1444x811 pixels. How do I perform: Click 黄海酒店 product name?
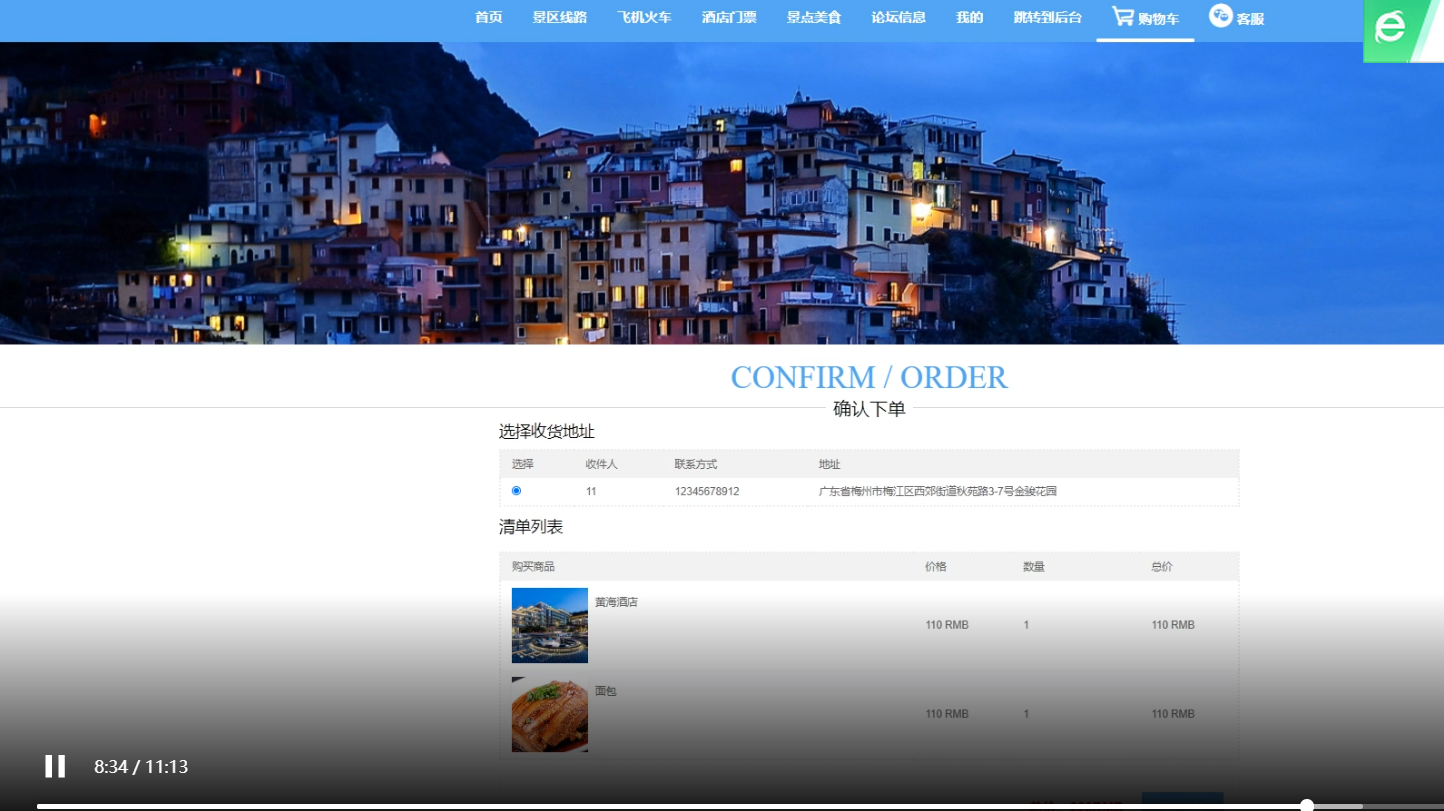click(616, 602)
